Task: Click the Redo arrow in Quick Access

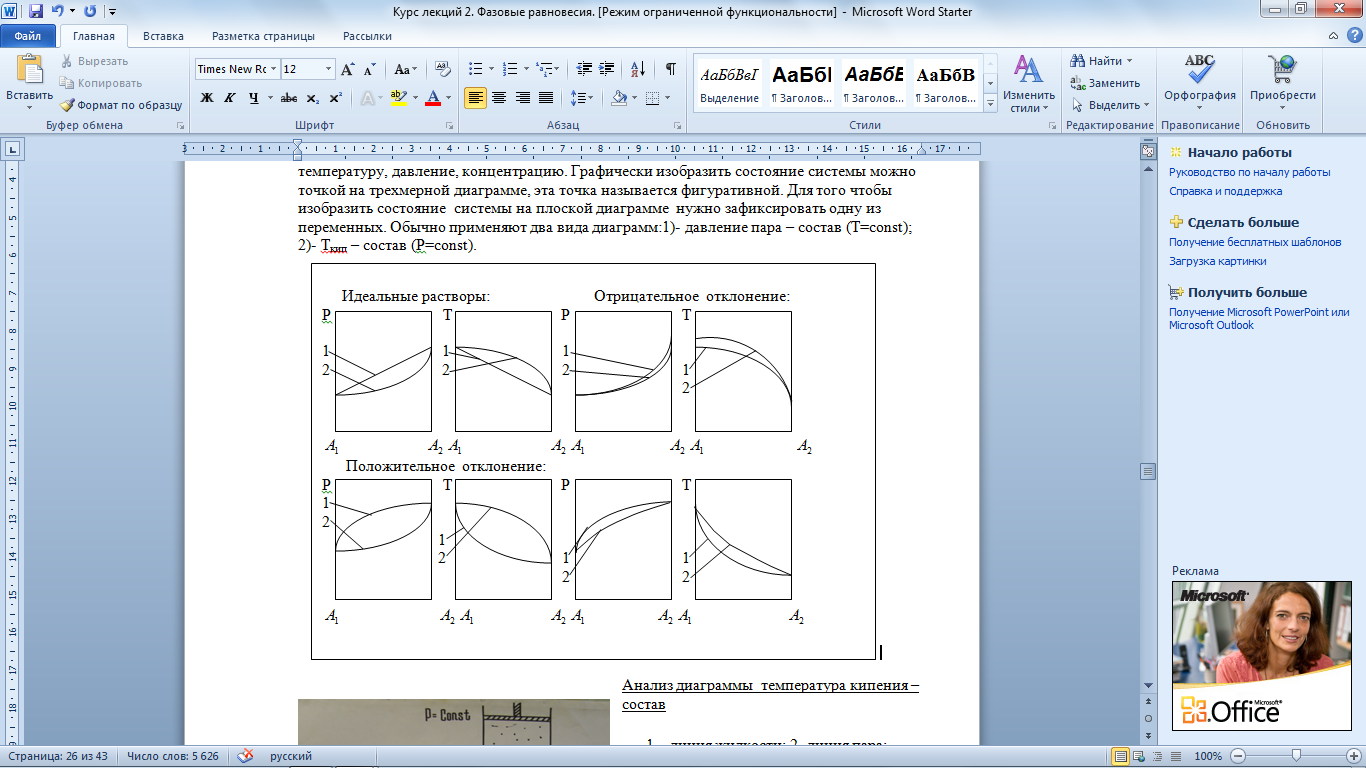Action: (90, 12)
